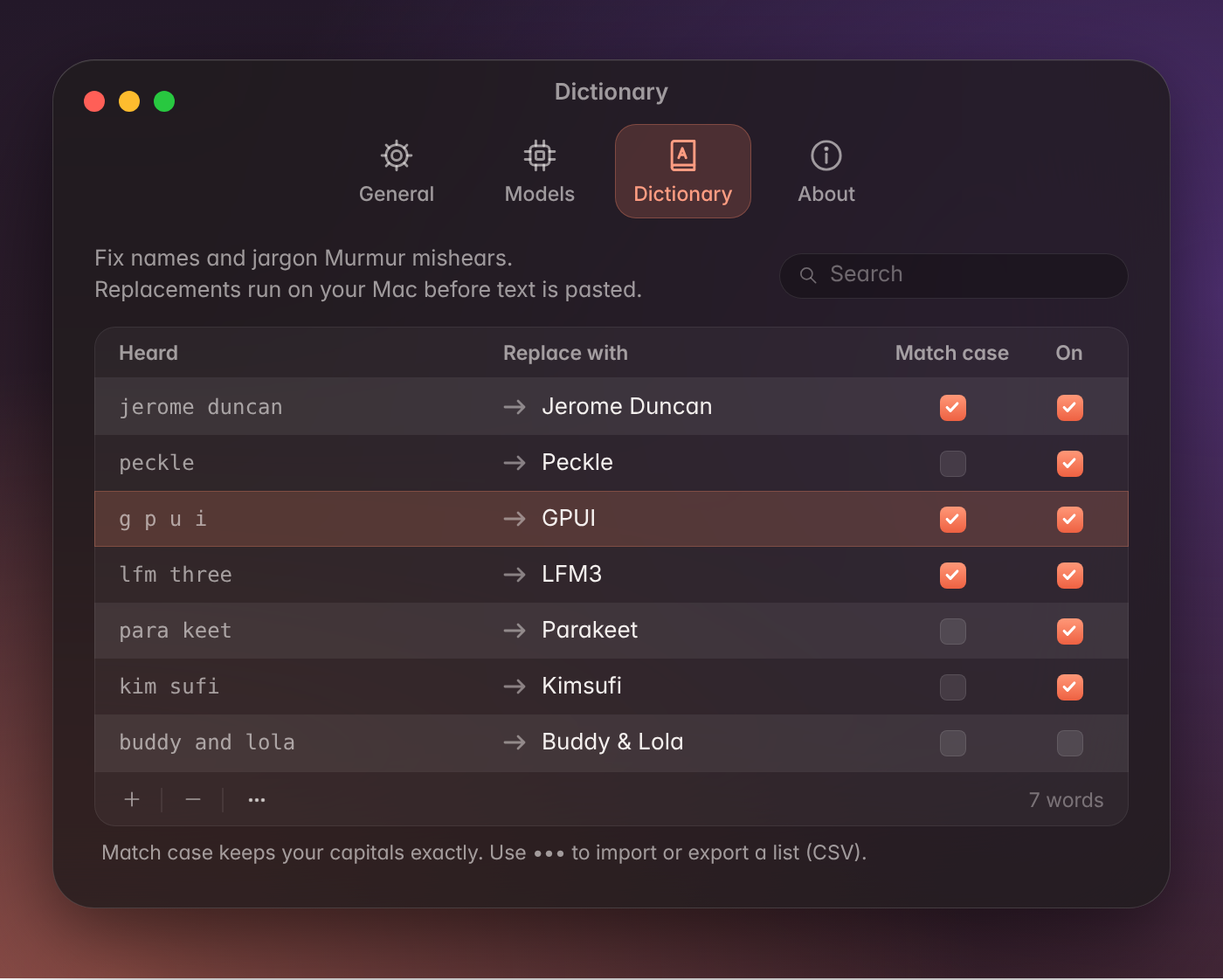1223x980 pixels.
Task: Click the "kim sufi" heard text
Action: click(169, 687)
